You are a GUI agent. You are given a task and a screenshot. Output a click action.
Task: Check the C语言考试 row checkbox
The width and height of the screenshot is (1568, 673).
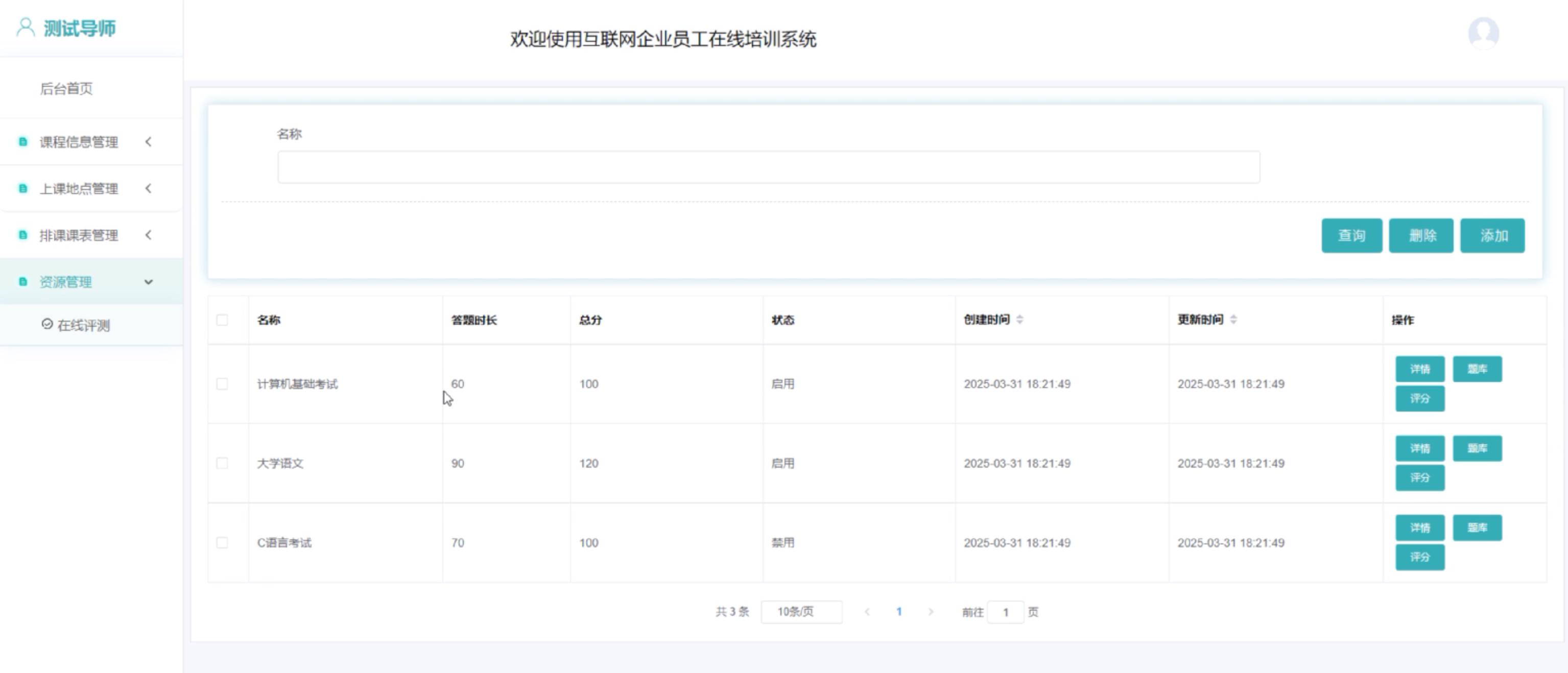tap(222, 543)
